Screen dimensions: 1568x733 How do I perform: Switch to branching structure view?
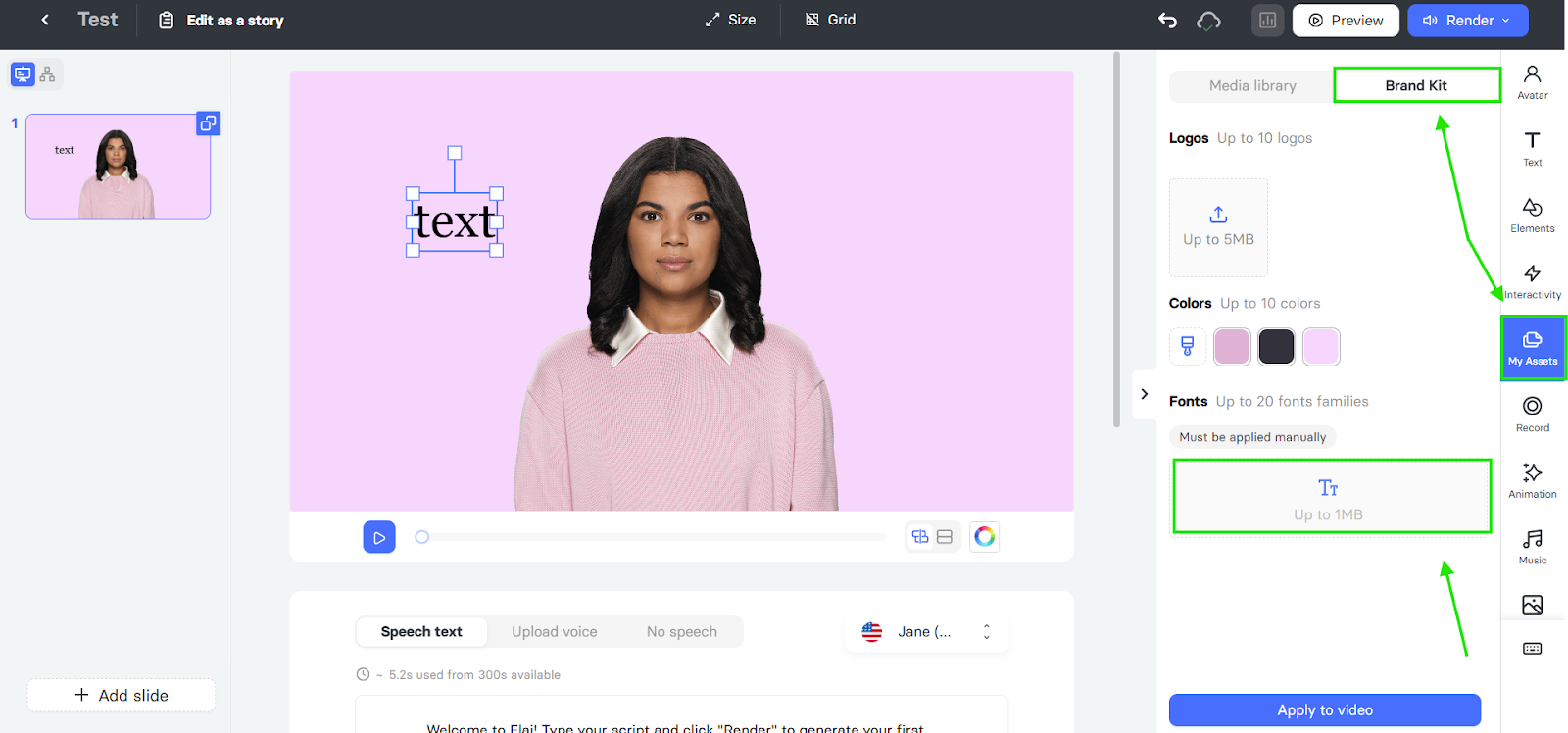point(48,74)
